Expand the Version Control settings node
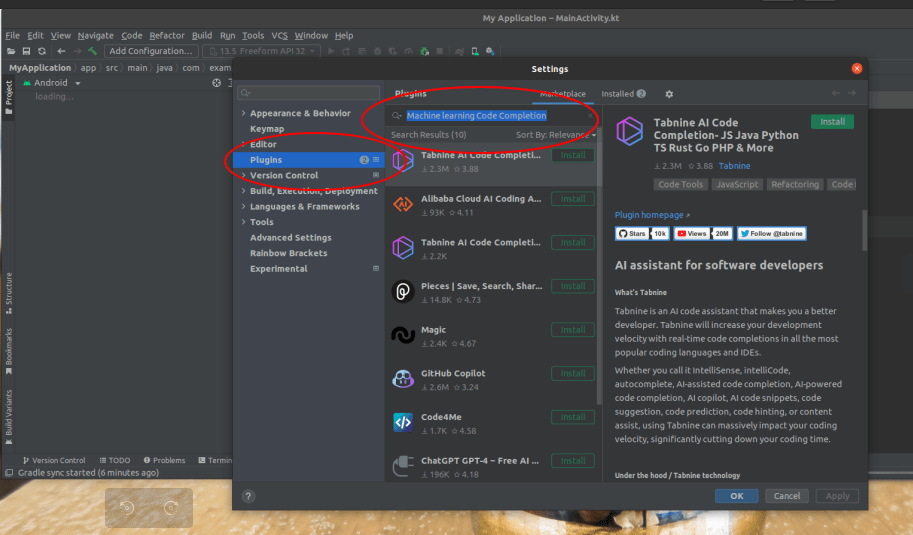The width and height of the screenshot is (913, 535). (243, 175)
